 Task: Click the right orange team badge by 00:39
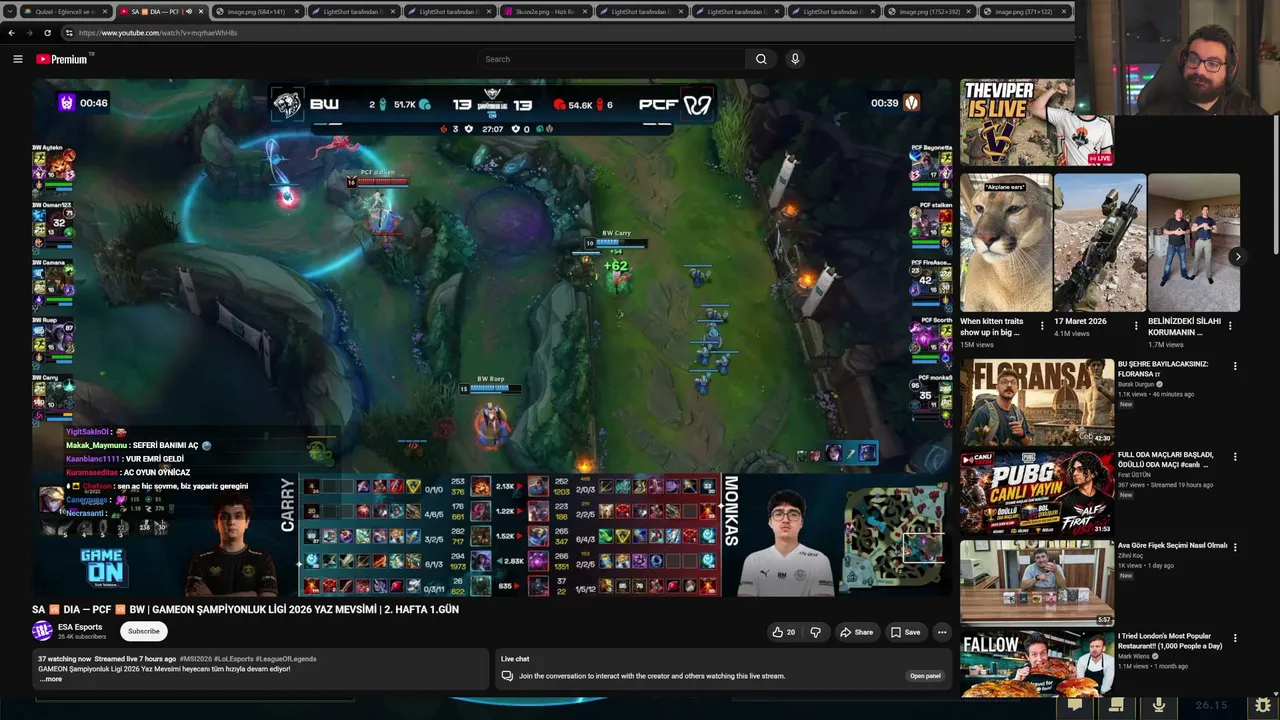911,102
